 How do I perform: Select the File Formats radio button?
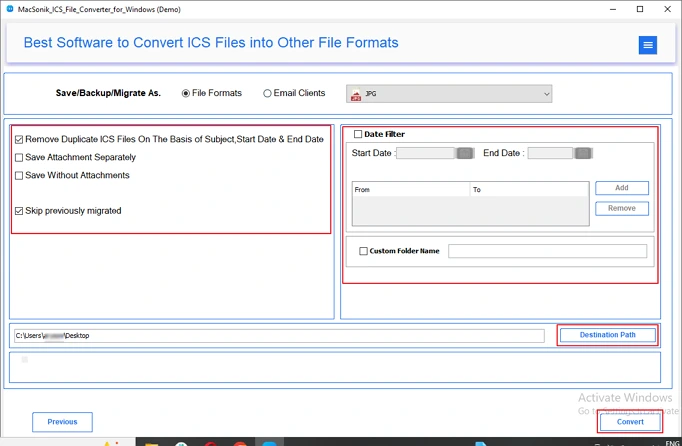(x=186, y=93)
